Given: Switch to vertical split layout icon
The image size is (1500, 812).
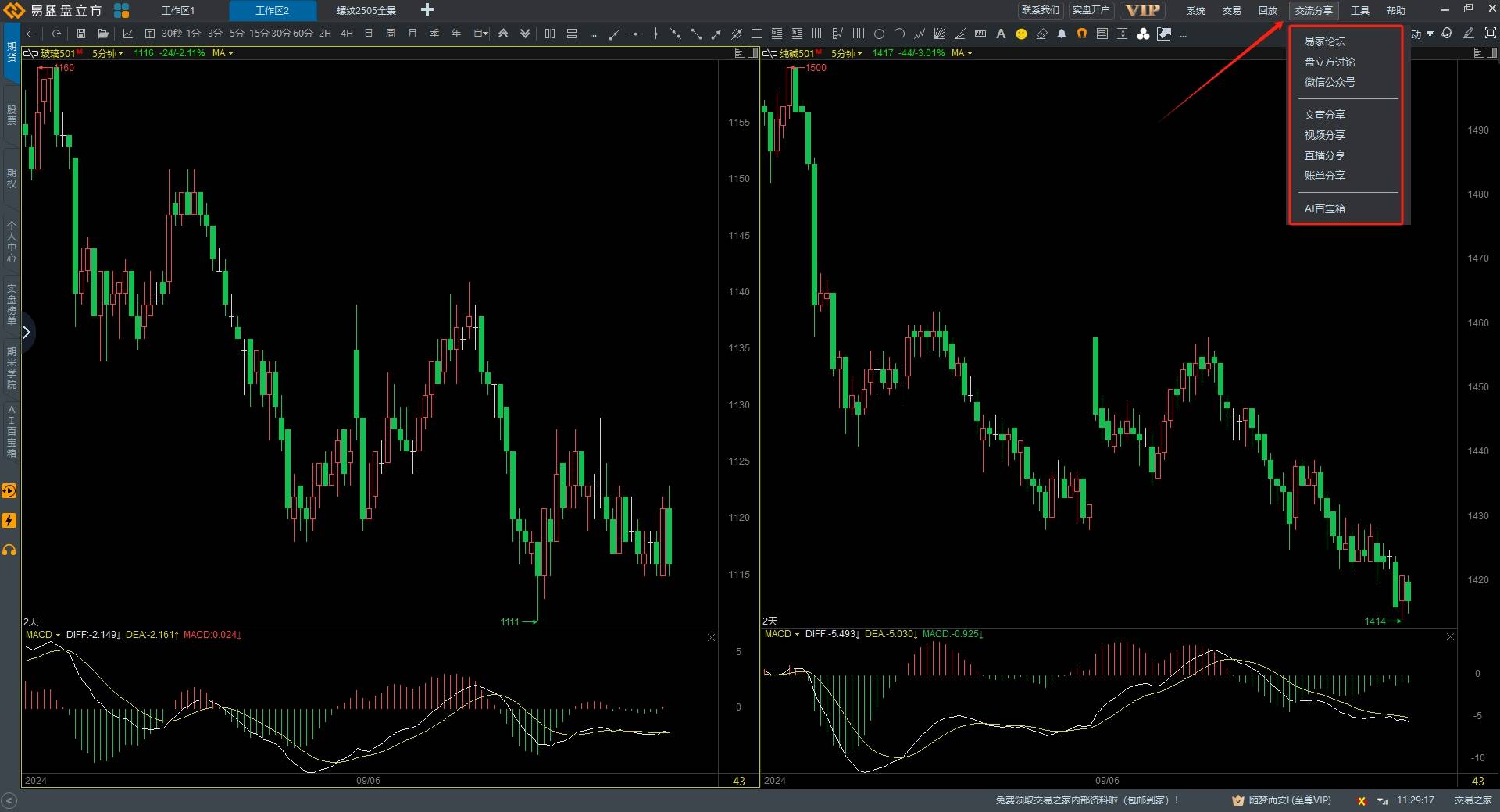Looking at the screenshot, I should [x=550, y=34].
